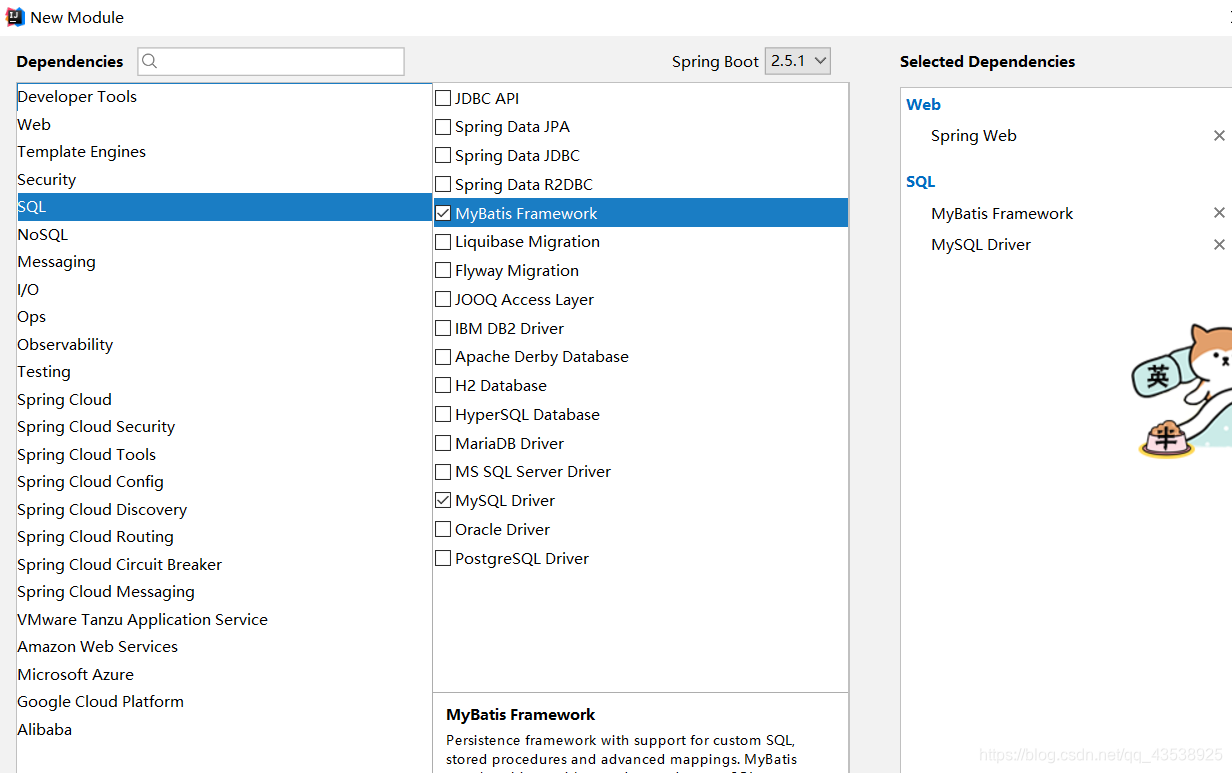The width and height of the screenshot is (1232, 773).
Task: Select the Web category in list
Action: tap(224, 125)
